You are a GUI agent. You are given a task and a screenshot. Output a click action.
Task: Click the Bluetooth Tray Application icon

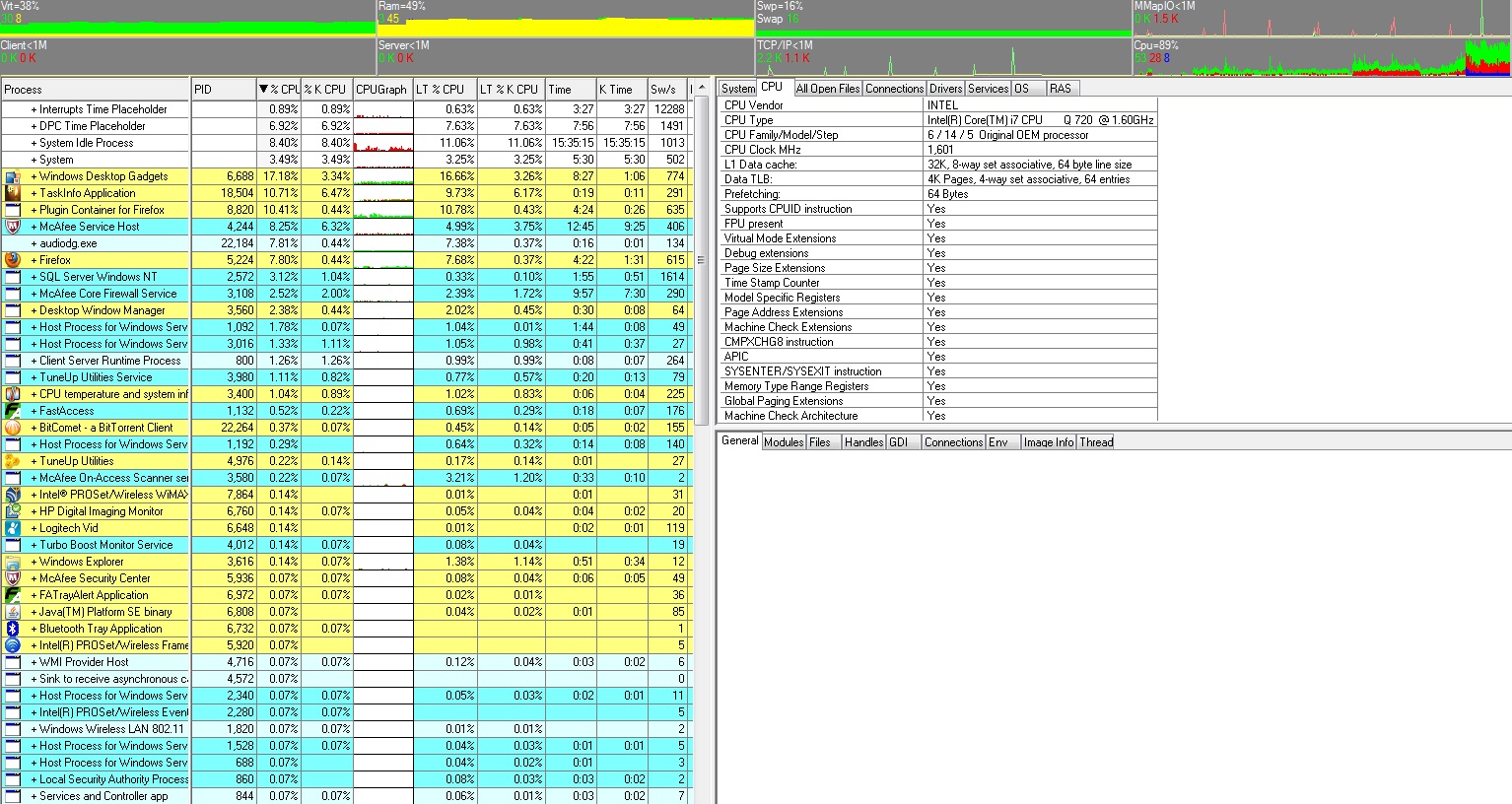[13, 629]
